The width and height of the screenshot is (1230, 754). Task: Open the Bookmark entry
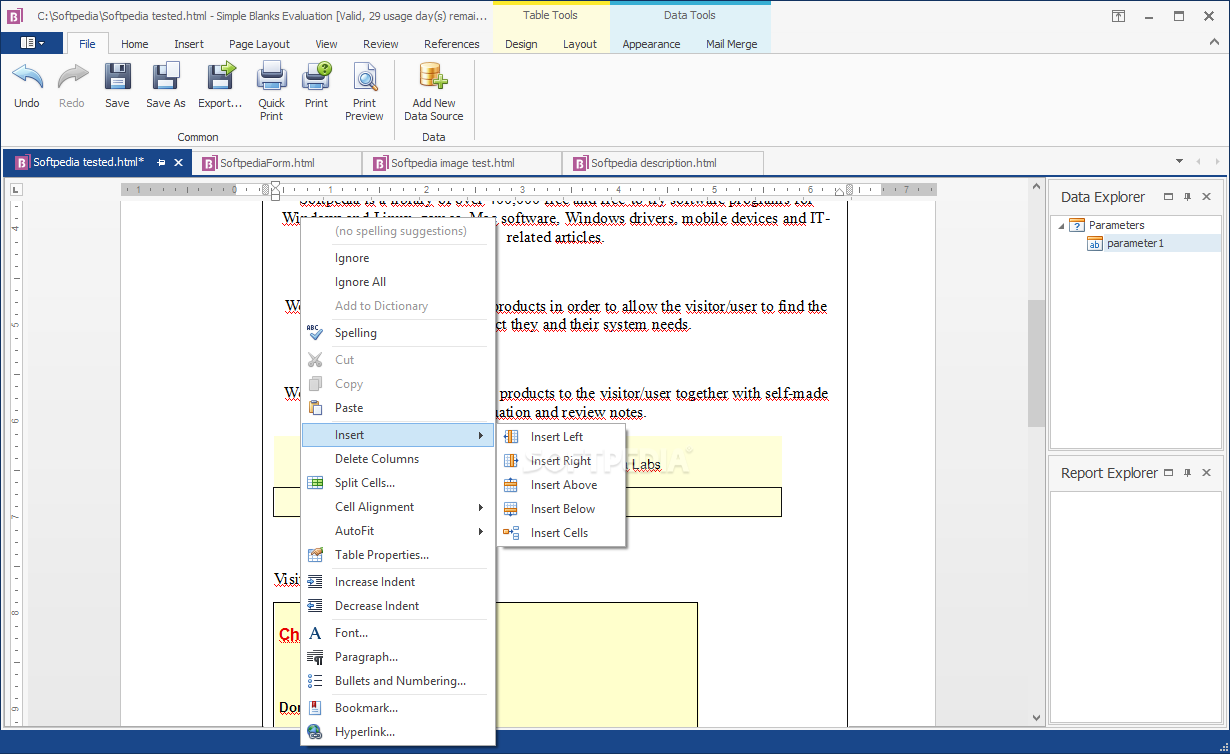(398, 708)
